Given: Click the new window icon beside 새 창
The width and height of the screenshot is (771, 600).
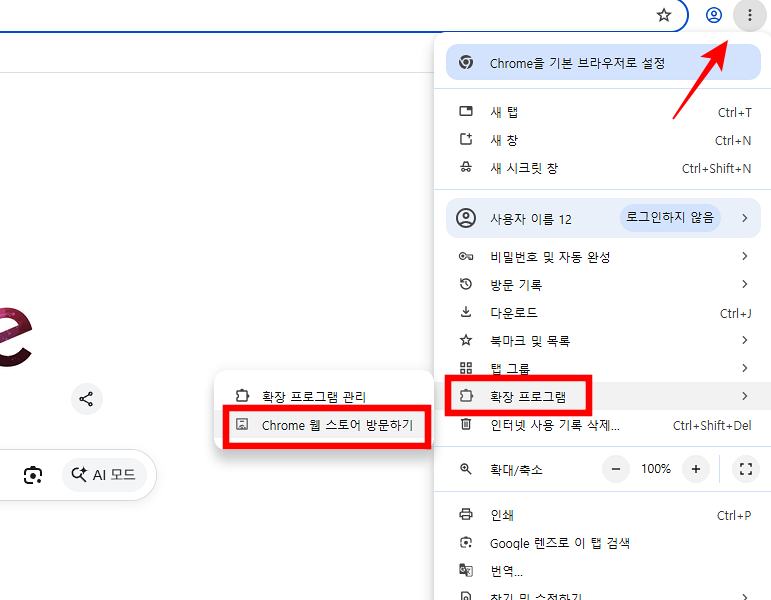Looking at the screenshot, I should pyautogui.click(x=466, y=140).
